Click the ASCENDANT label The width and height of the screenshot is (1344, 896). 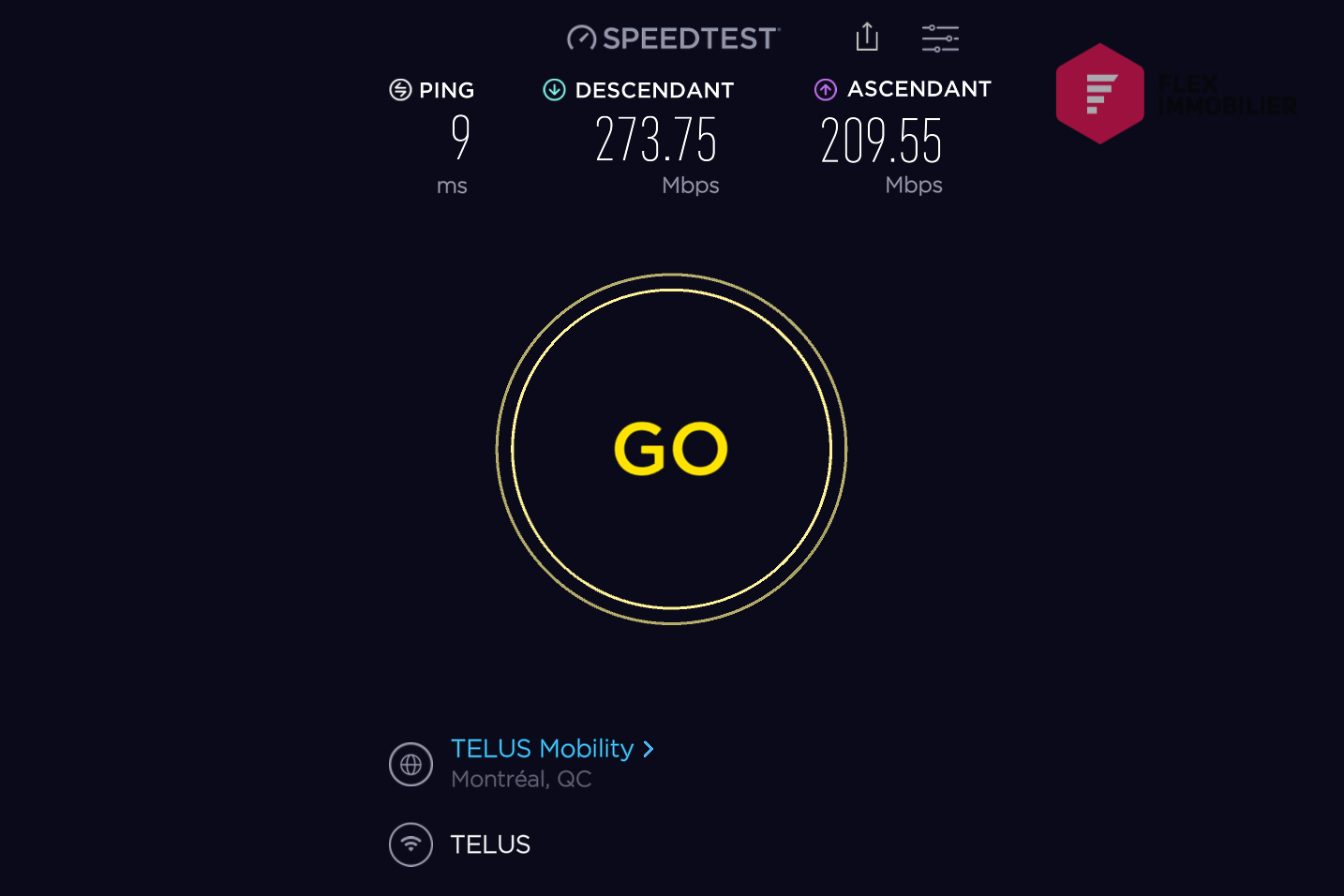pos(919,89)
